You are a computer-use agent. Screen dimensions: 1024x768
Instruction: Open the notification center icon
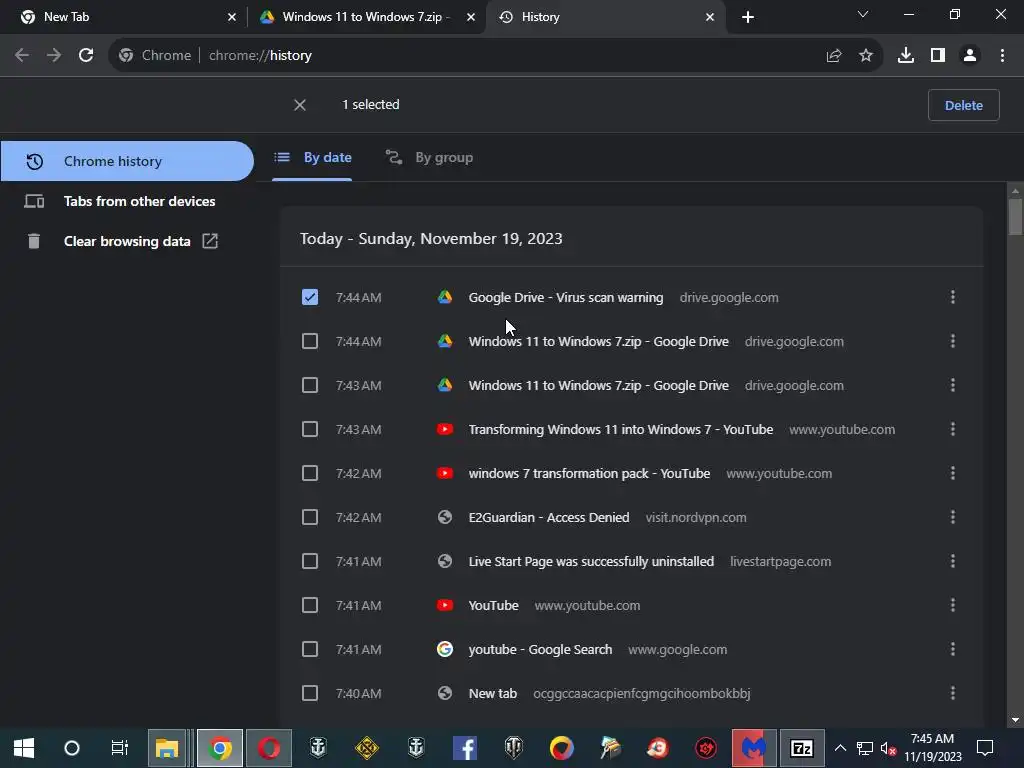click(985, 748)
